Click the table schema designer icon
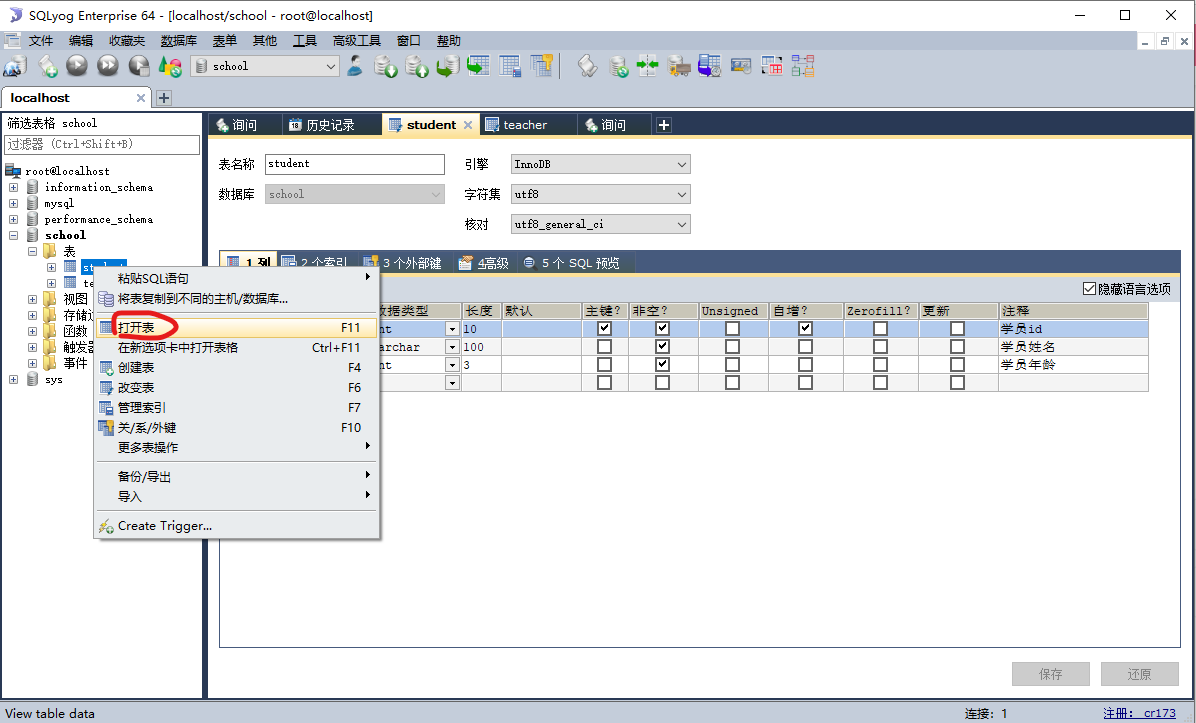 510,66
